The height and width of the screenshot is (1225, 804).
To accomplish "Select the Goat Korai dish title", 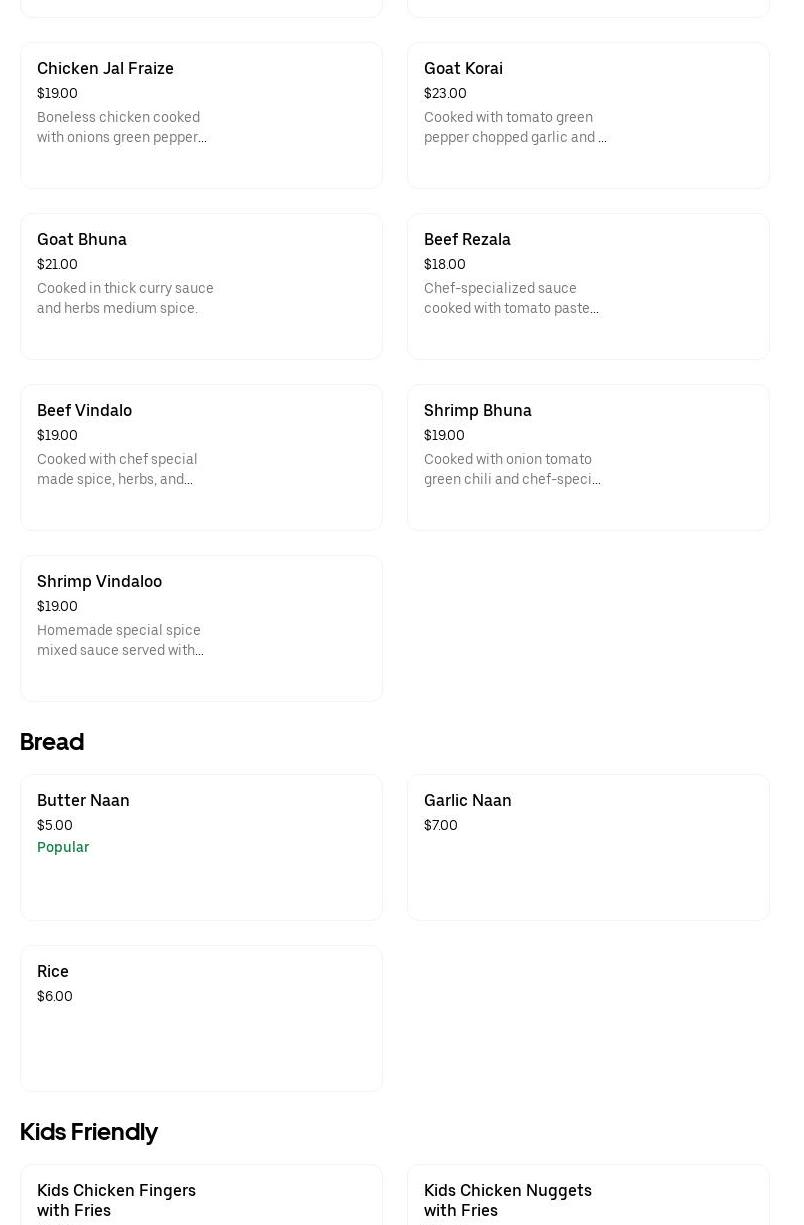I will tap(463, 69).
